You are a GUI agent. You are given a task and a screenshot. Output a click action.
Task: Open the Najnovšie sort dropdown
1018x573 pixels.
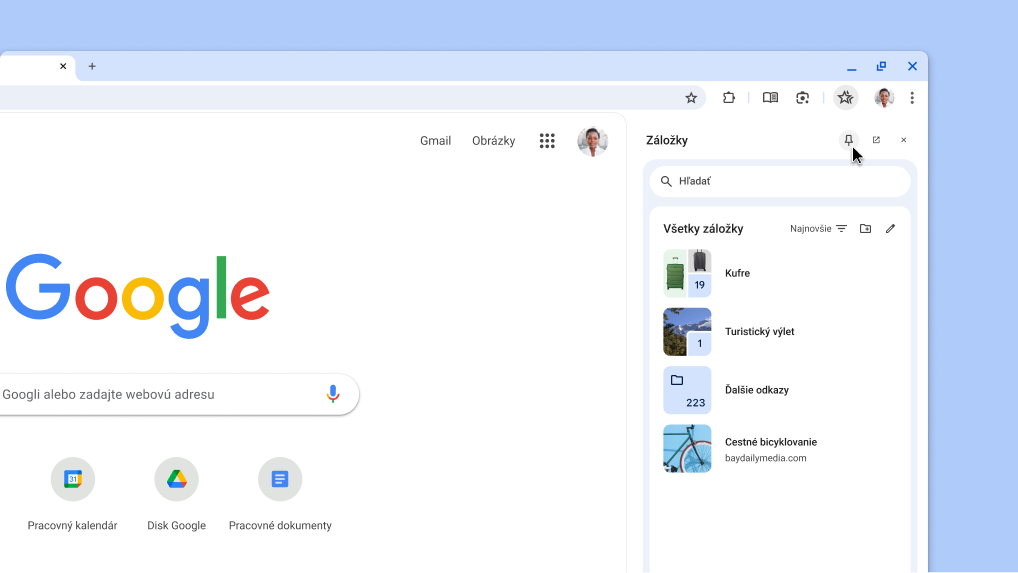click(x=818, y=228)
